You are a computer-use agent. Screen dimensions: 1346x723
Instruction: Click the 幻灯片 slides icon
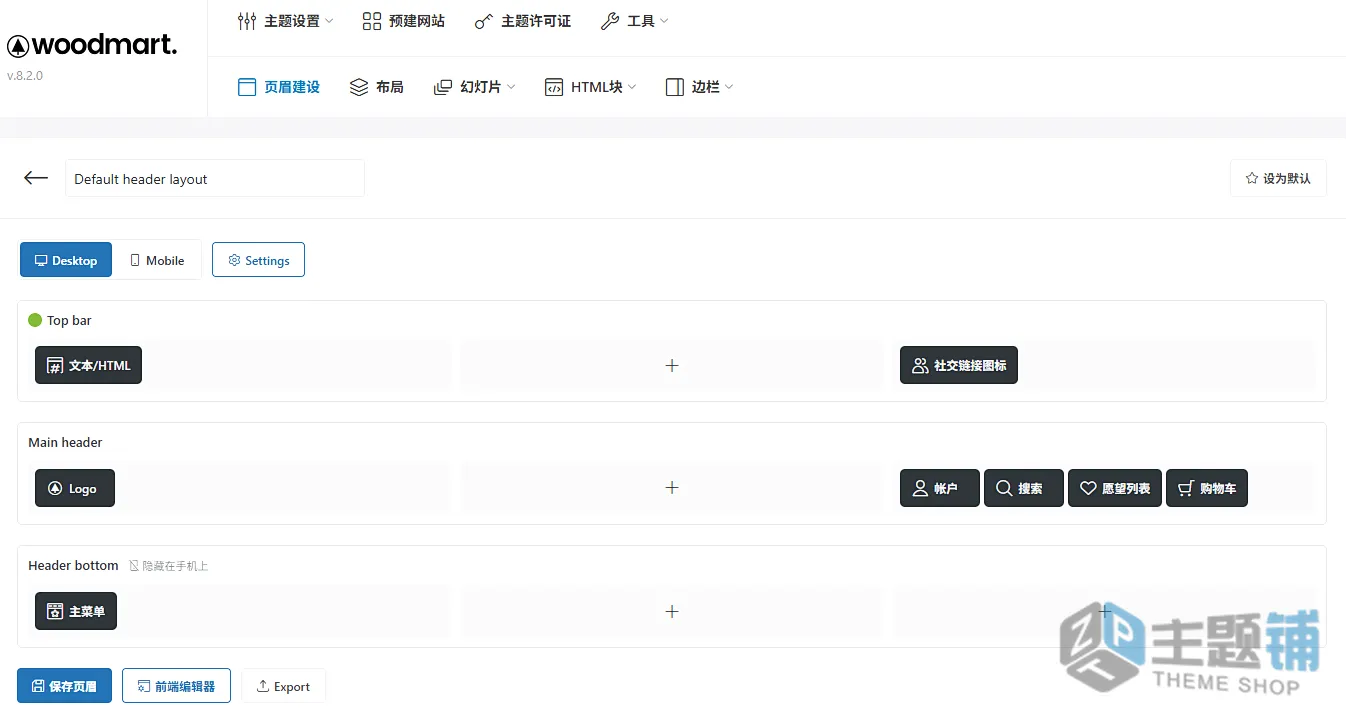(443, 87)
